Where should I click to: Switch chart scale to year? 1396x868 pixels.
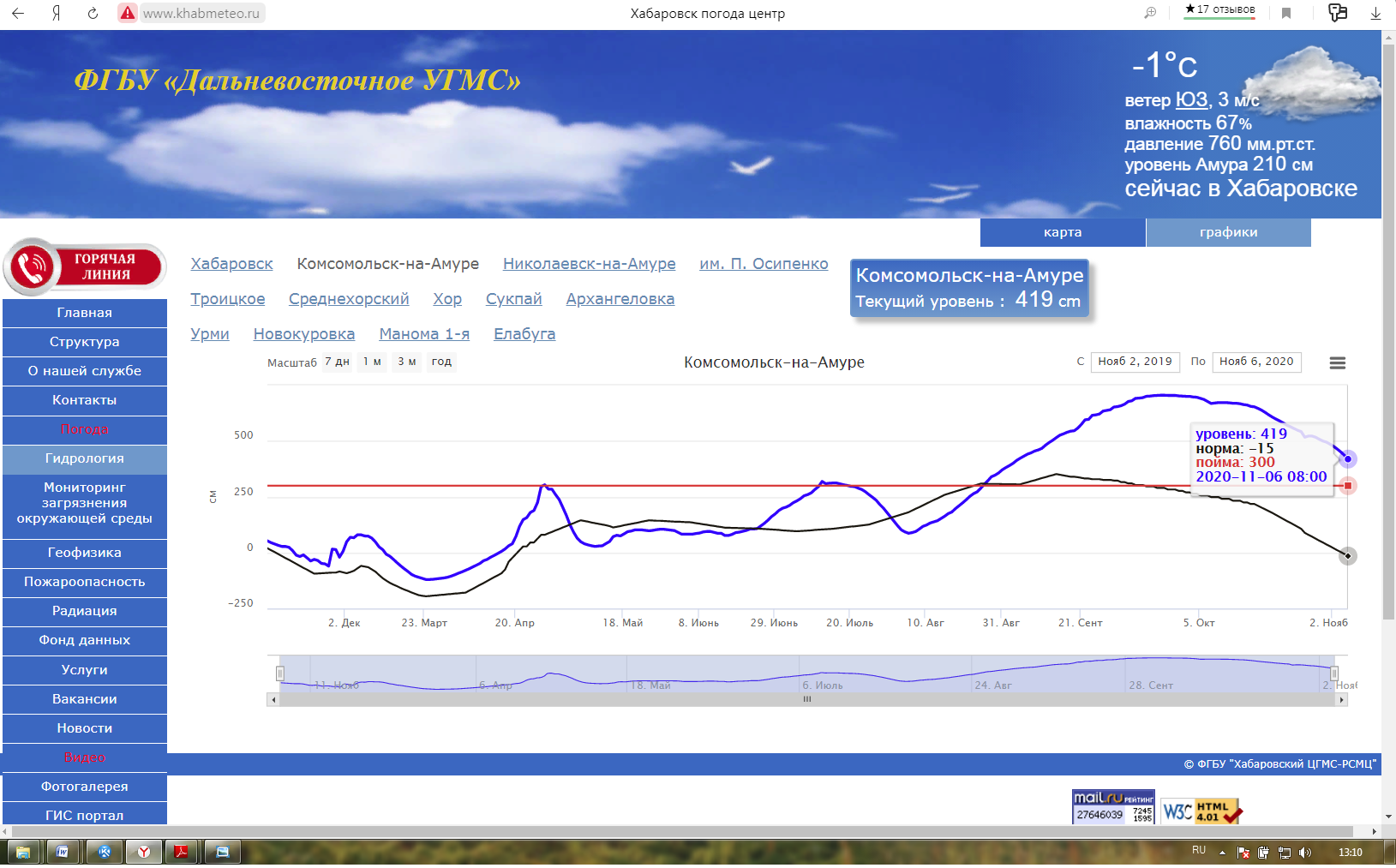click(441, 362)
